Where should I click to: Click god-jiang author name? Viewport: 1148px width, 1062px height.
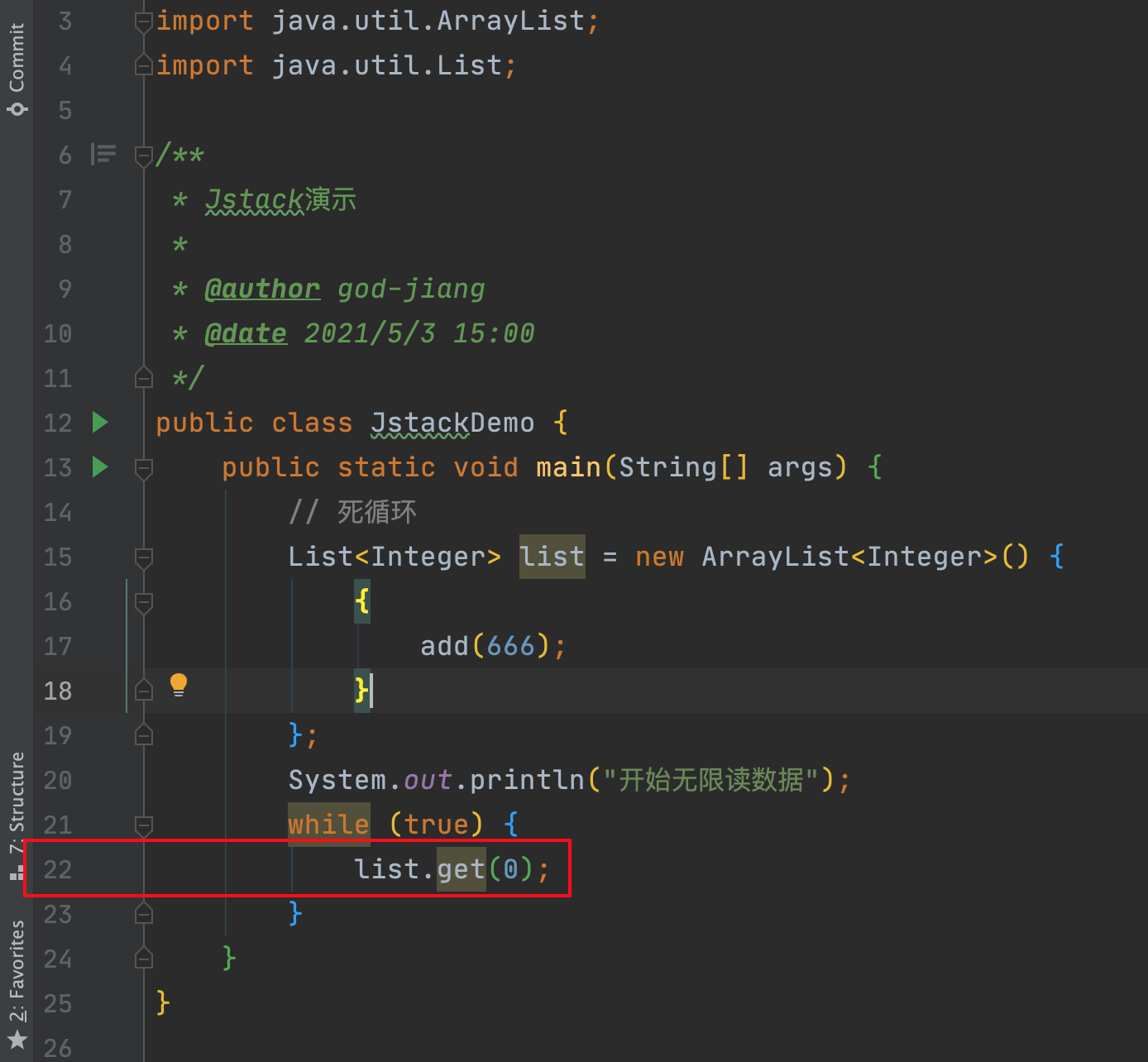pyautogui.click(x=411, y=289)
